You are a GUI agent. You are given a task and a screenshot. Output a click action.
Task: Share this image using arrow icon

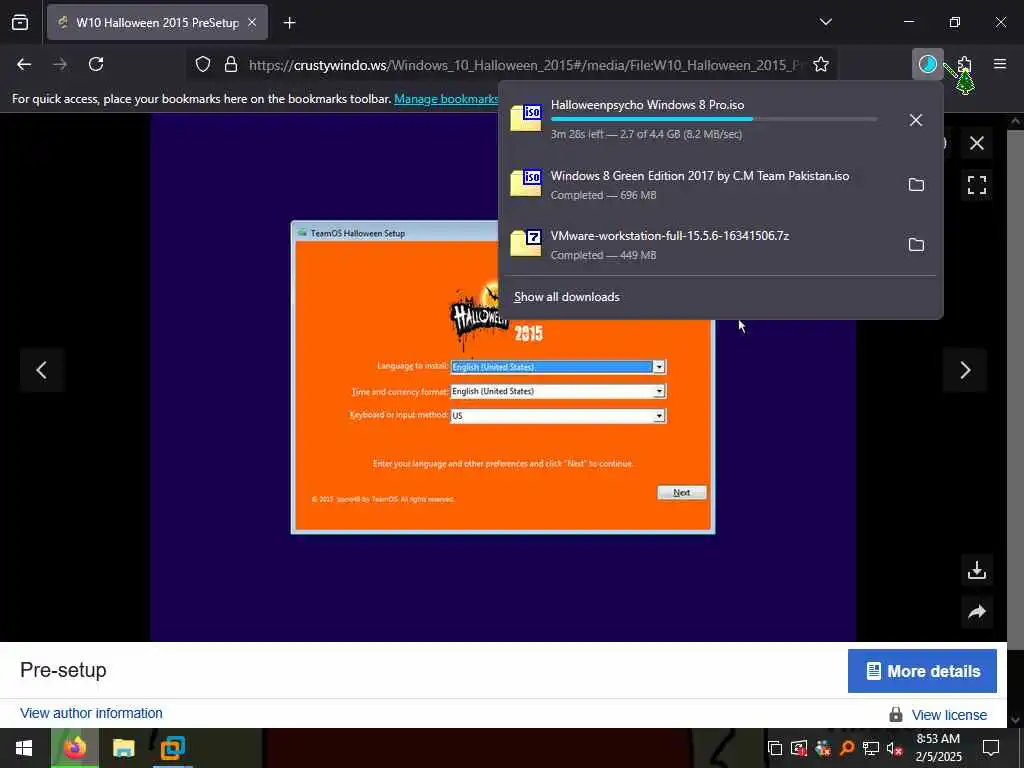(x=976, y=612)
